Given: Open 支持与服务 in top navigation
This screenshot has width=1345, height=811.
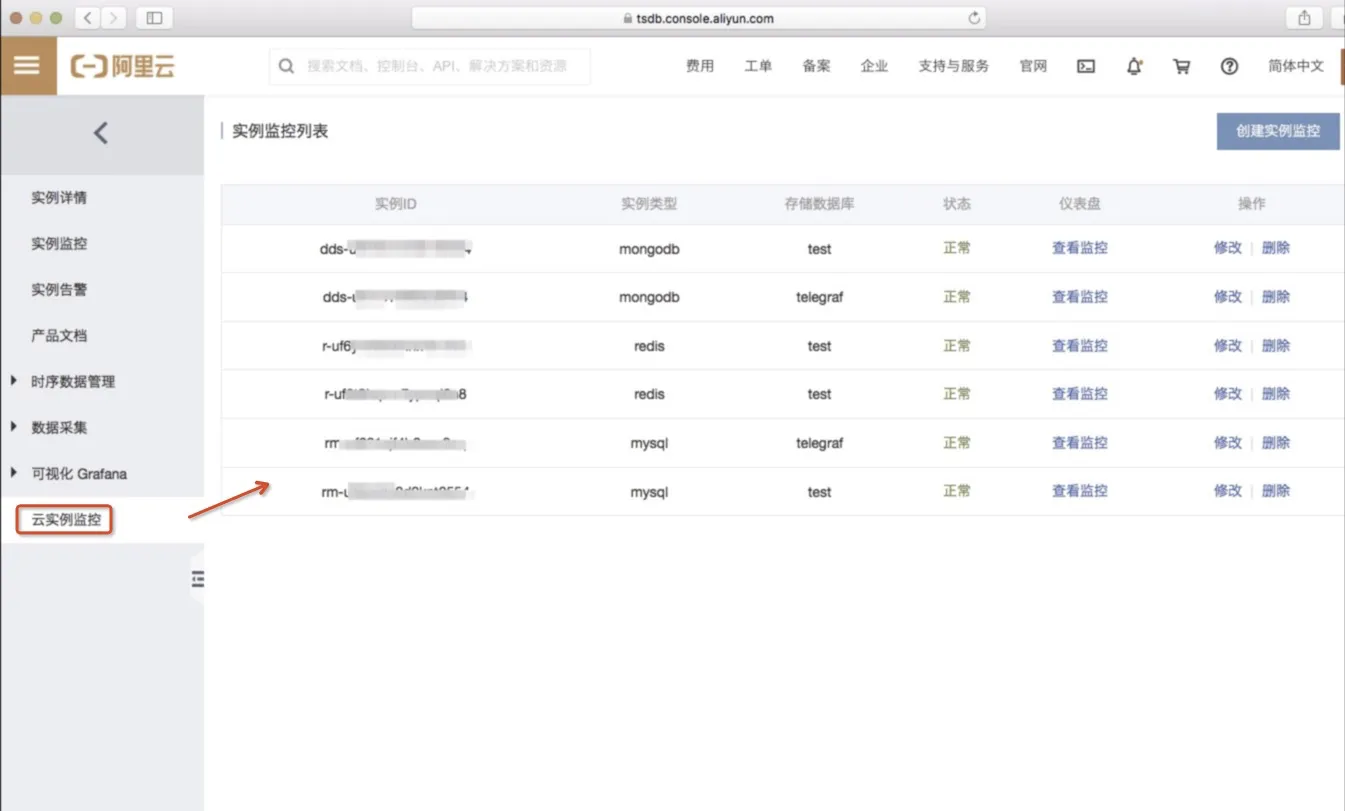Looking at the screenshot, I should pyautogui.click(x=954, y=66).
